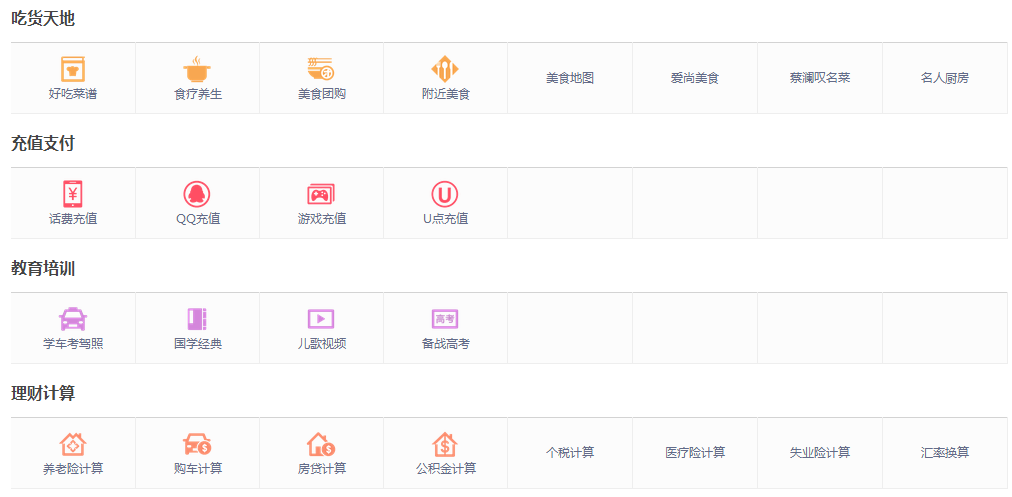Select the 游戏充值 gamepad icon
This screenshot has height=497, width=1012.
(321, 194)
